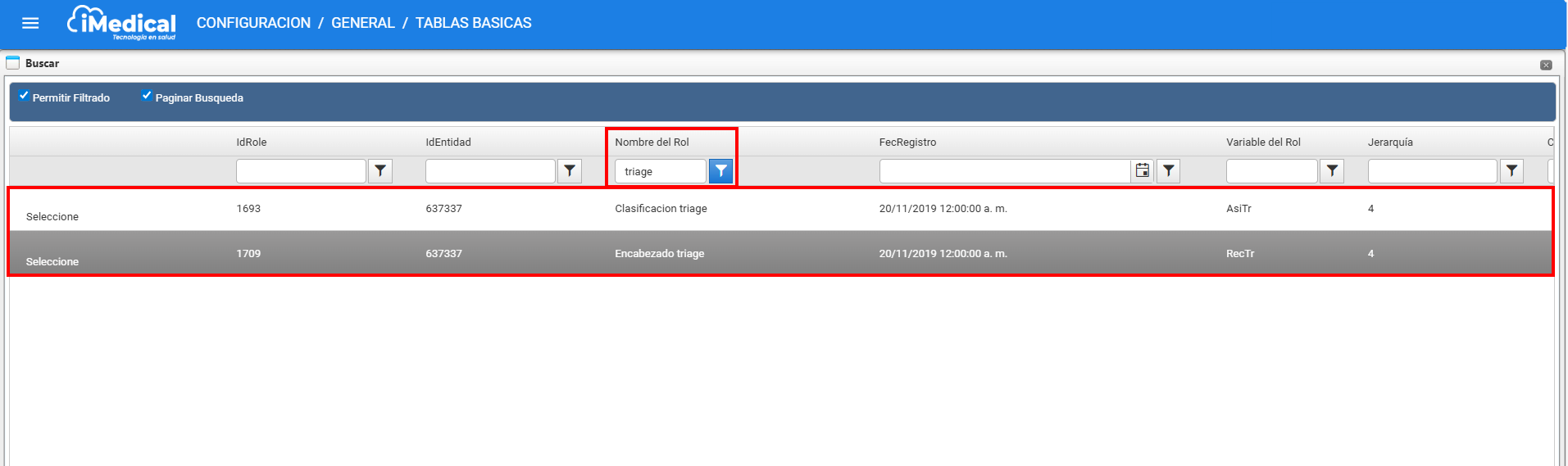This screenshot has width=1568, height=466.
Task: Sort by the Nombre del Rol header
Action: pos(652,143)
